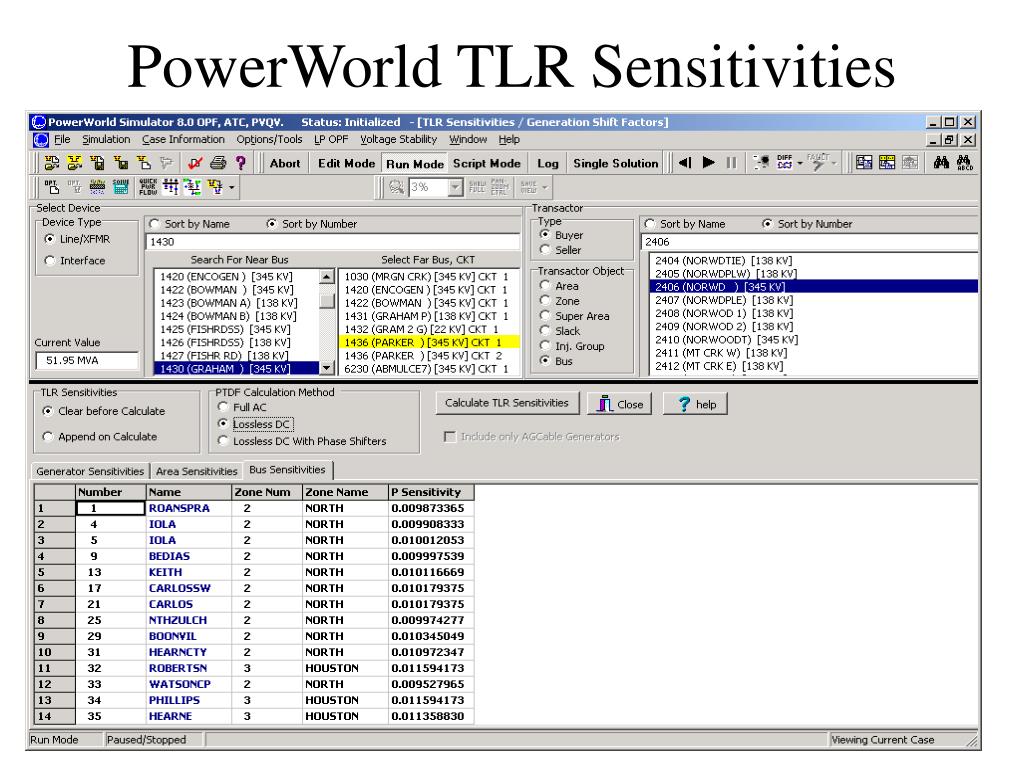Choose Sort by Name for device buses
1024x768 pixels.
click(154, 224)
